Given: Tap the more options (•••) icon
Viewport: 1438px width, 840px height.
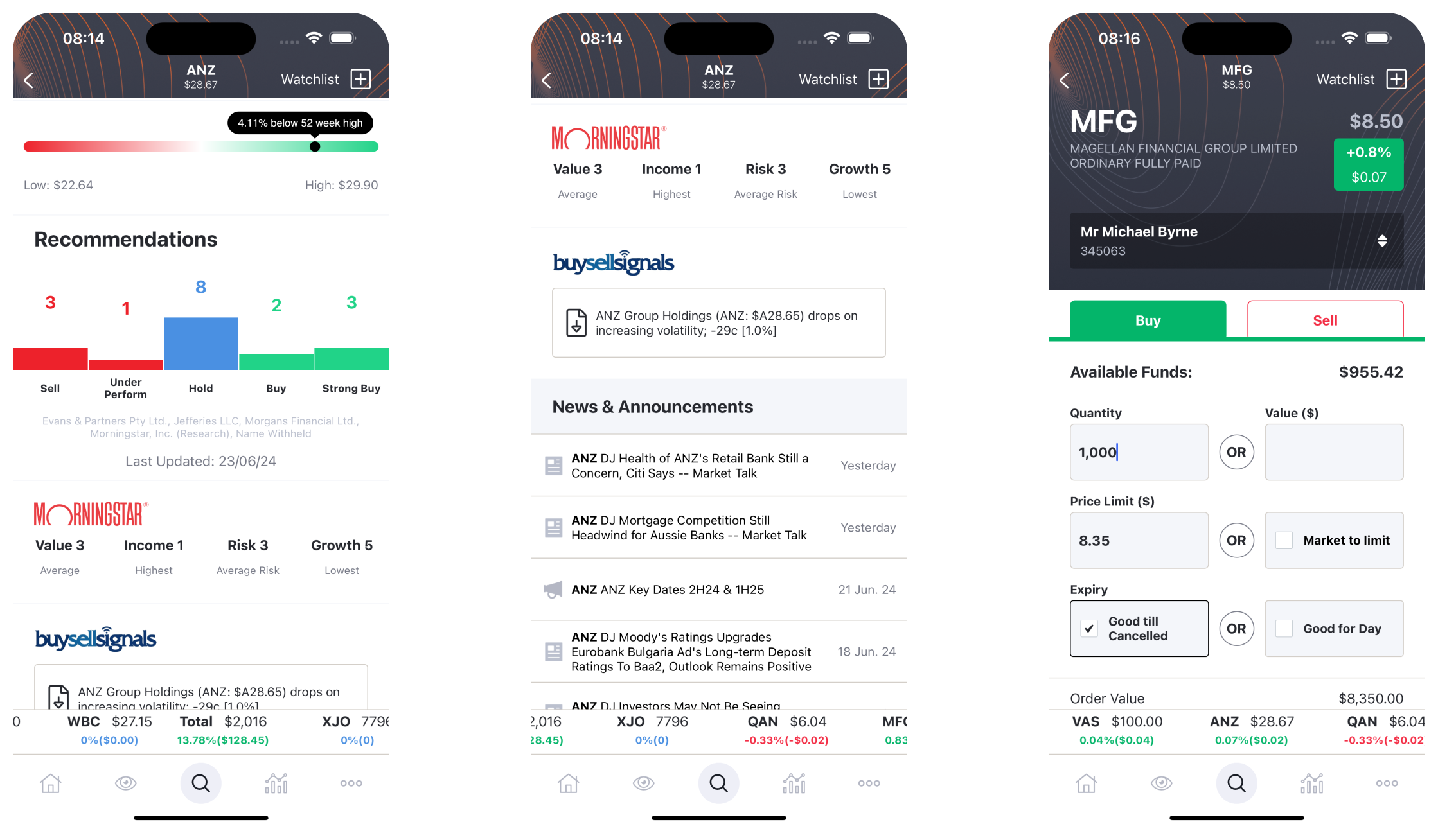Looking at the screenshot, I should [x=353, y=782].
